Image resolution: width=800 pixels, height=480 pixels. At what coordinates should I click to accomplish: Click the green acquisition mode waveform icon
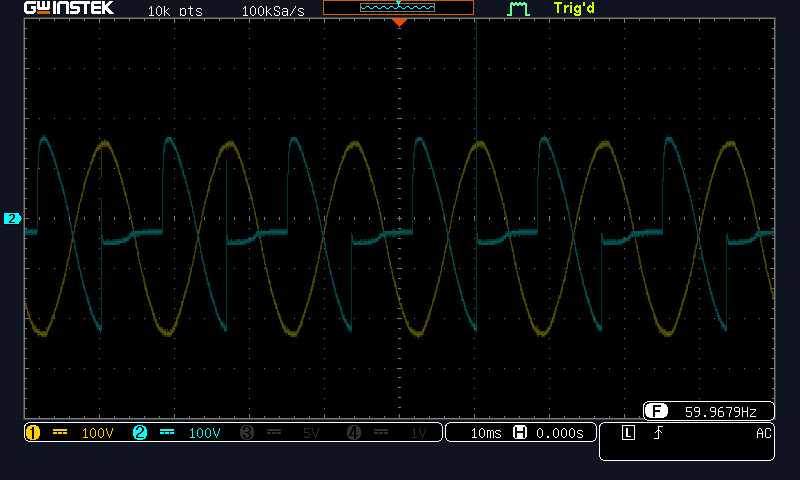pos(517,10)
